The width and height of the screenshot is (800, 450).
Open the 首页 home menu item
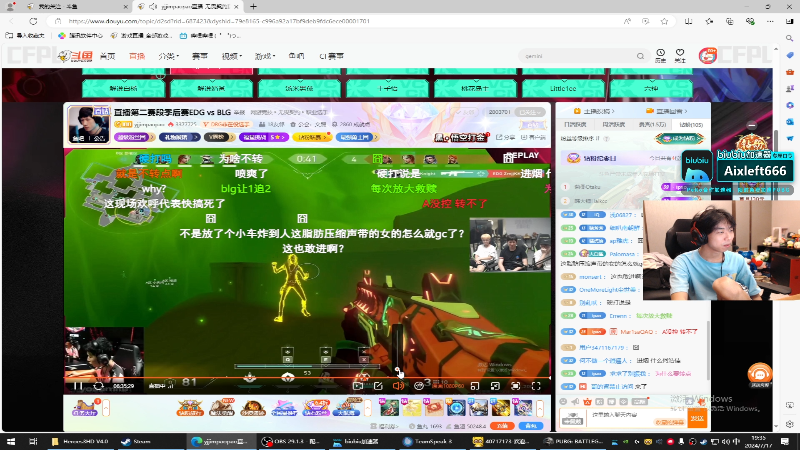(107, 56)
